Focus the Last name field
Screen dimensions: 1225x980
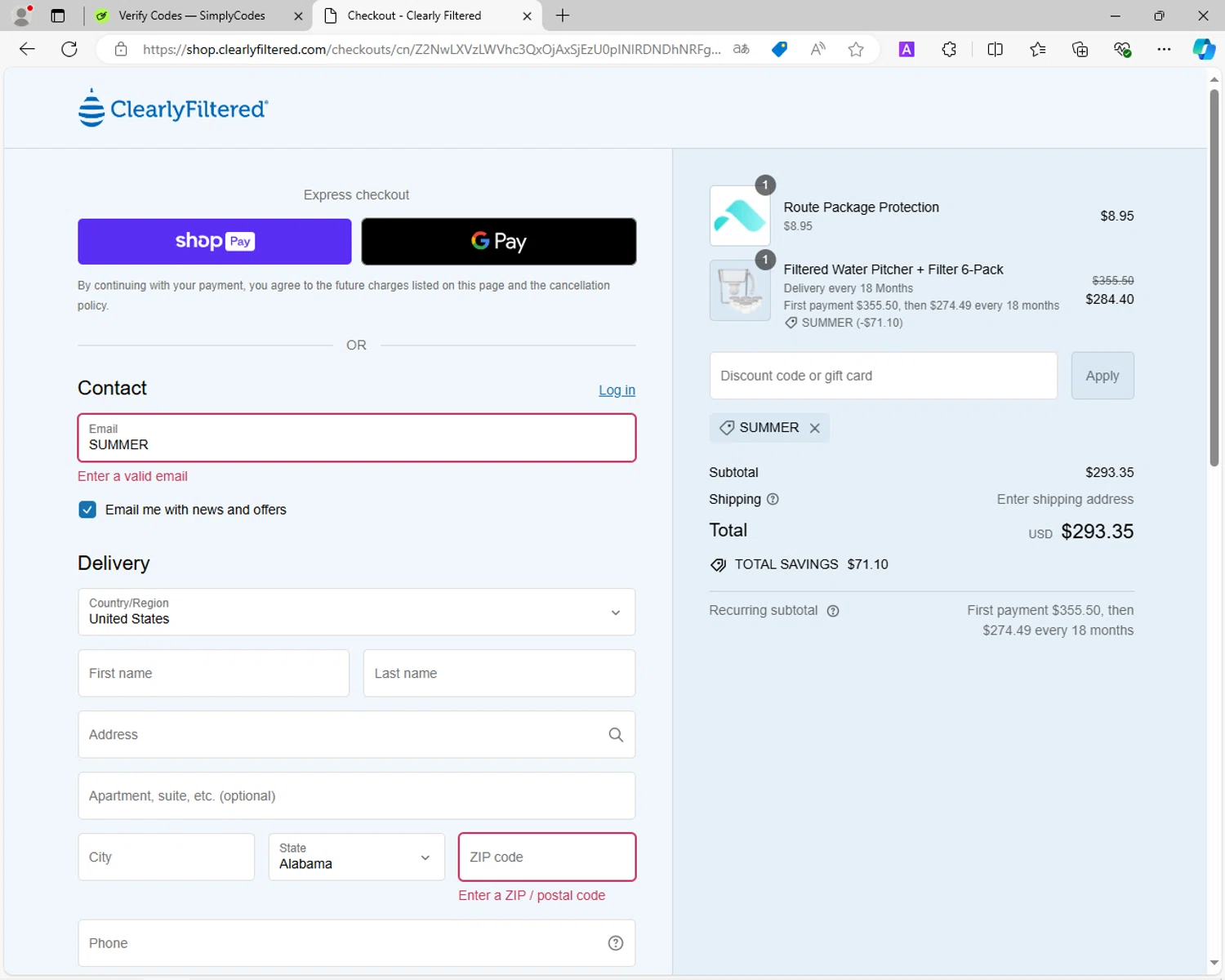pyautogui.click(x=499, y=673)
